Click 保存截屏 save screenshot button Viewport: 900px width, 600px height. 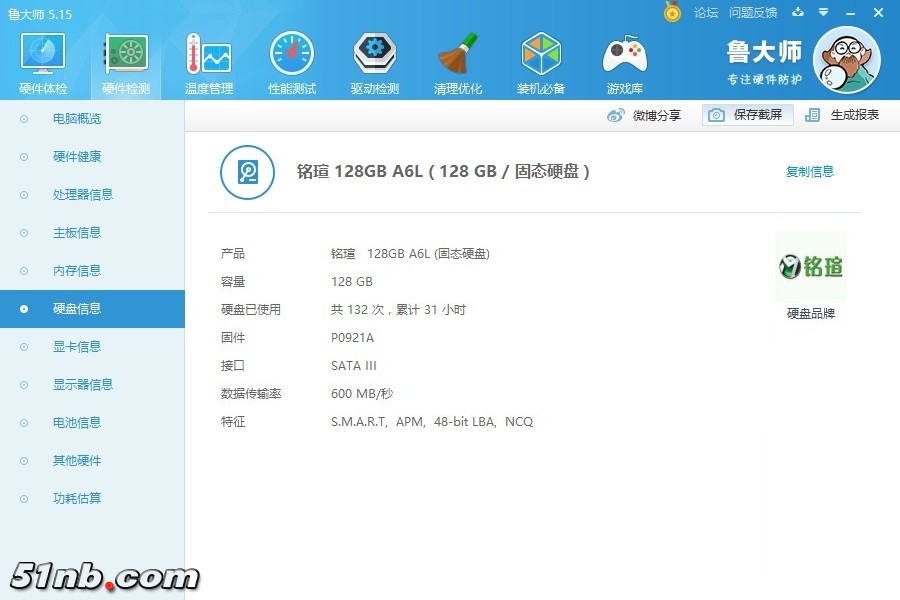(747, 115)
